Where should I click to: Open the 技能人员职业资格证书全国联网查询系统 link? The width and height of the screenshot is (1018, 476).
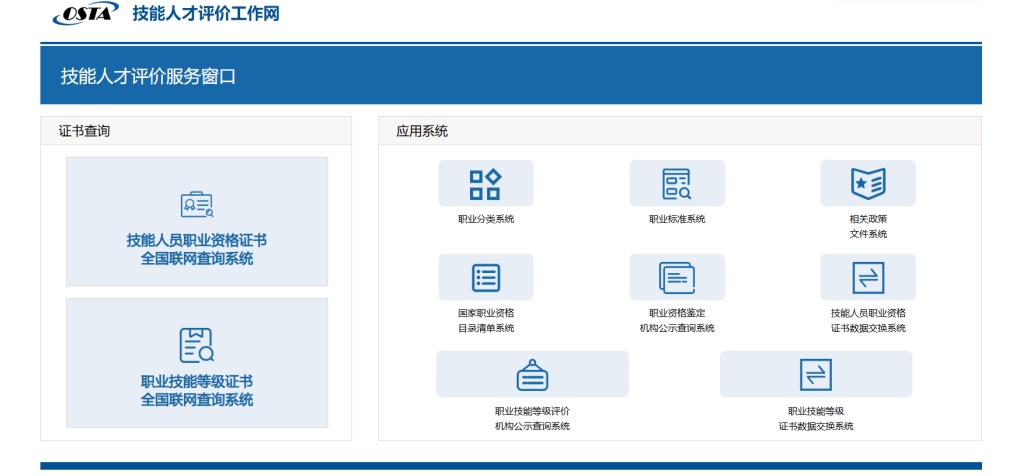coord(196,250)
